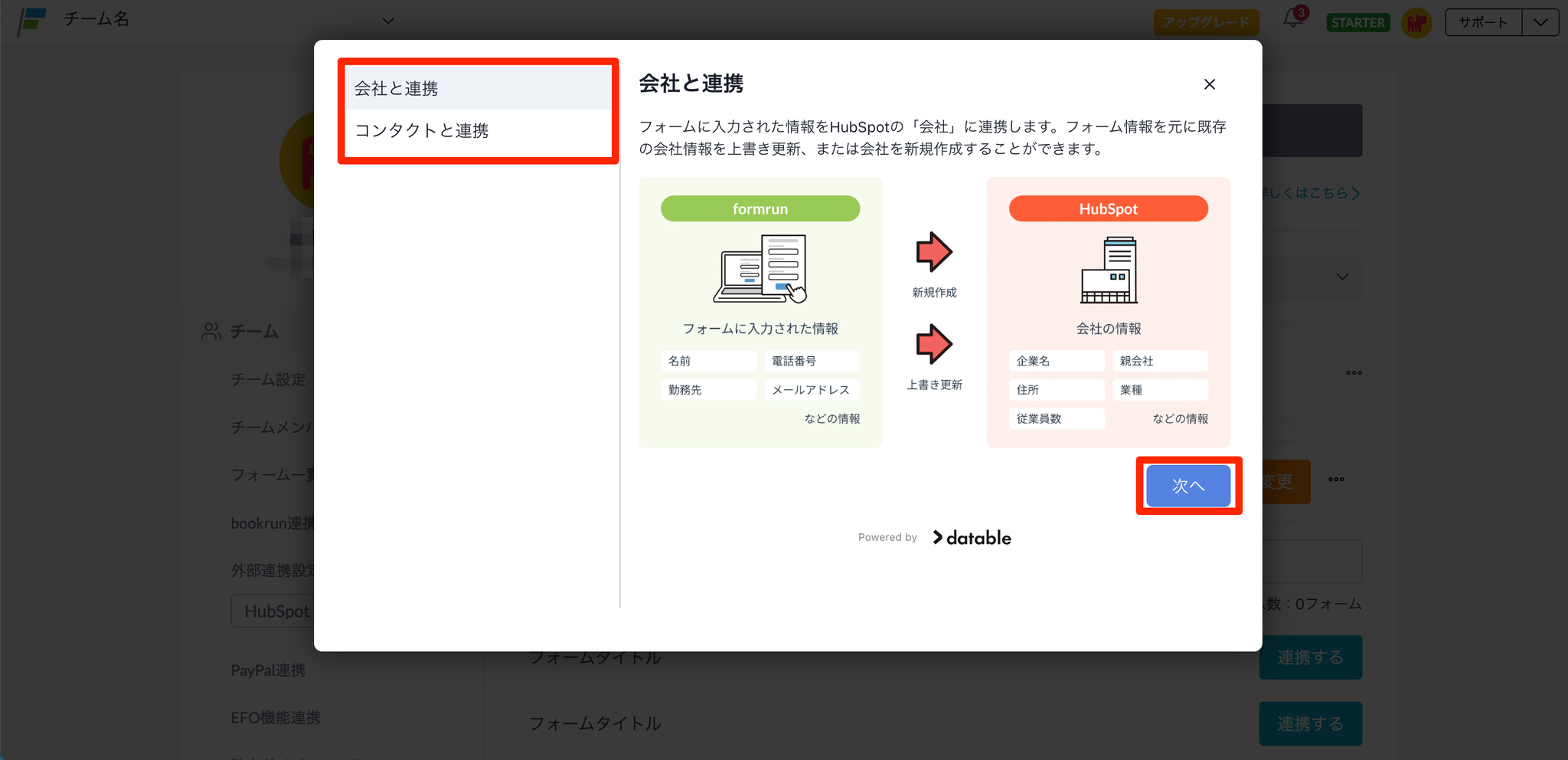Open EFO機能連携 in the sidebar
Image resolution: width=1568 pixels, height=760 pixels.
click(276, 718)
